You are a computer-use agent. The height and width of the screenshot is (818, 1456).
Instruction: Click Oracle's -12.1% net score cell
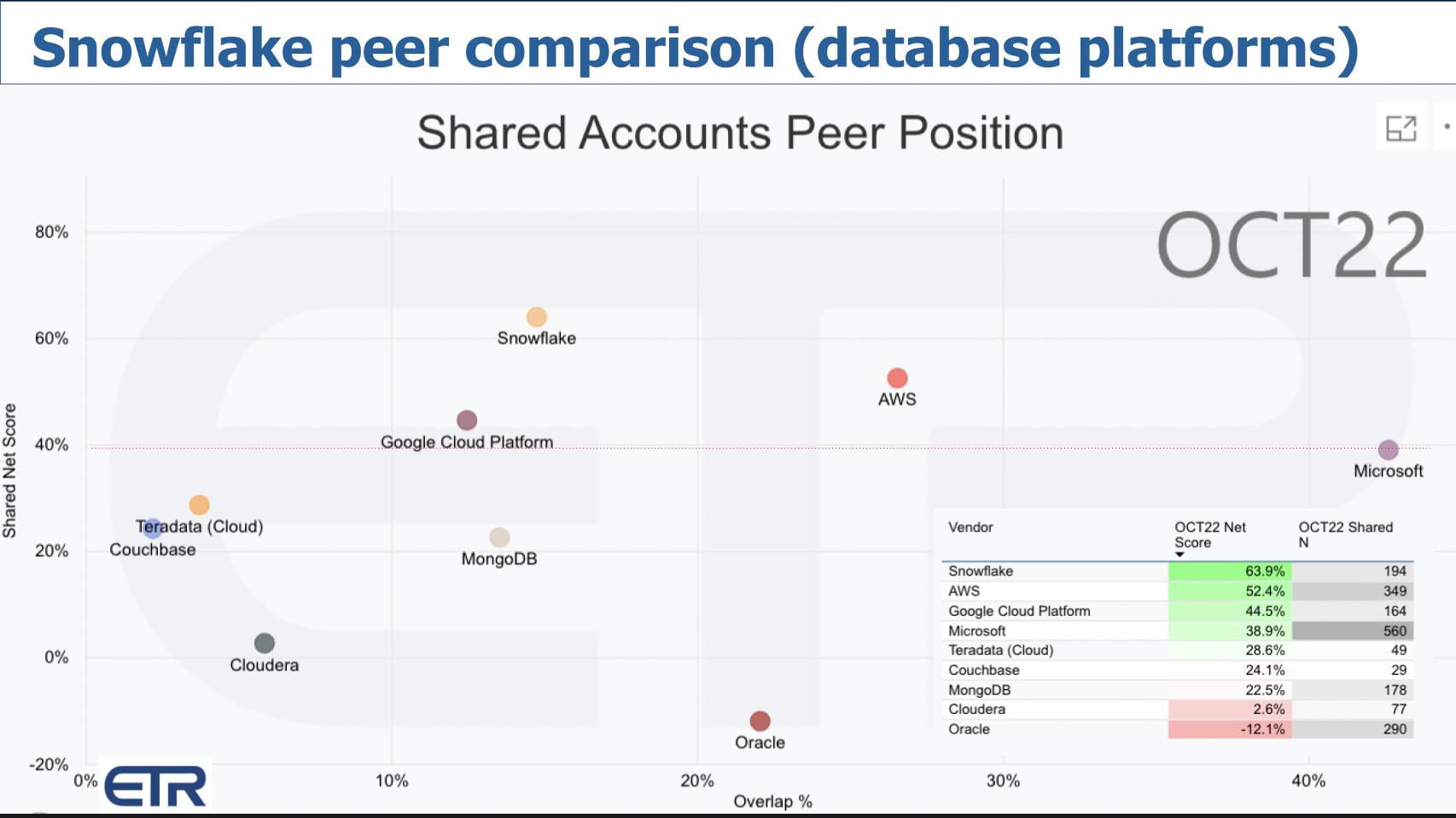pyautogui.click(x=1229, y=729)
